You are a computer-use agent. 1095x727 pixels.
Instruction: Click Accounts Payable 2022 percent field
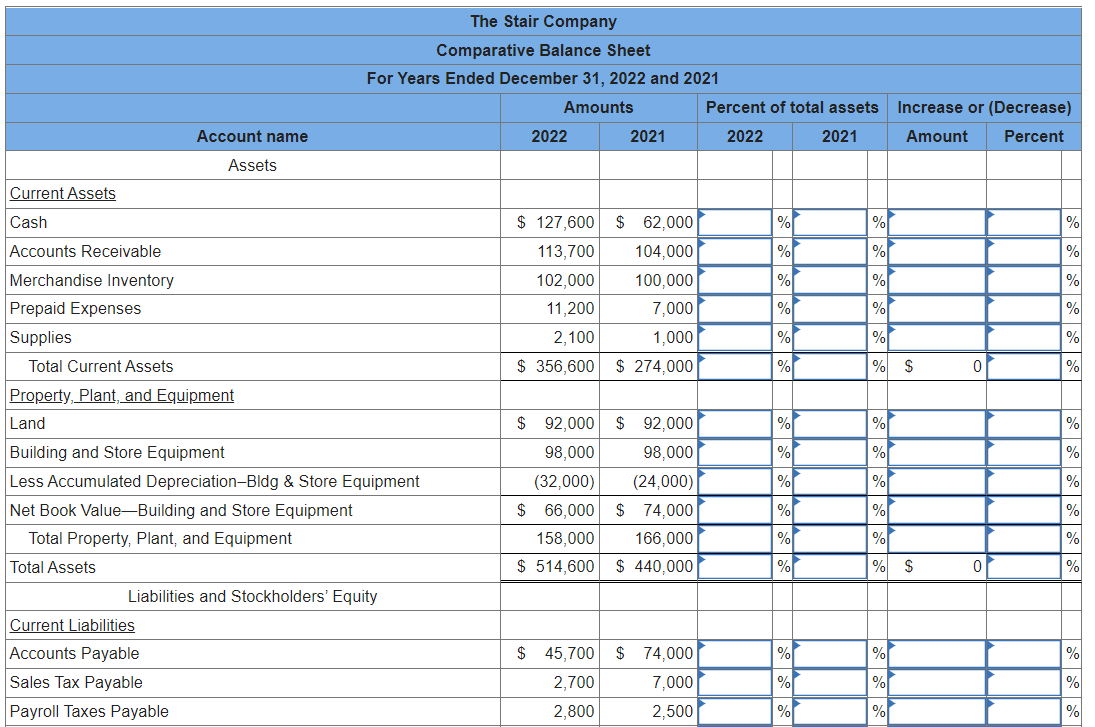point(735,654)
